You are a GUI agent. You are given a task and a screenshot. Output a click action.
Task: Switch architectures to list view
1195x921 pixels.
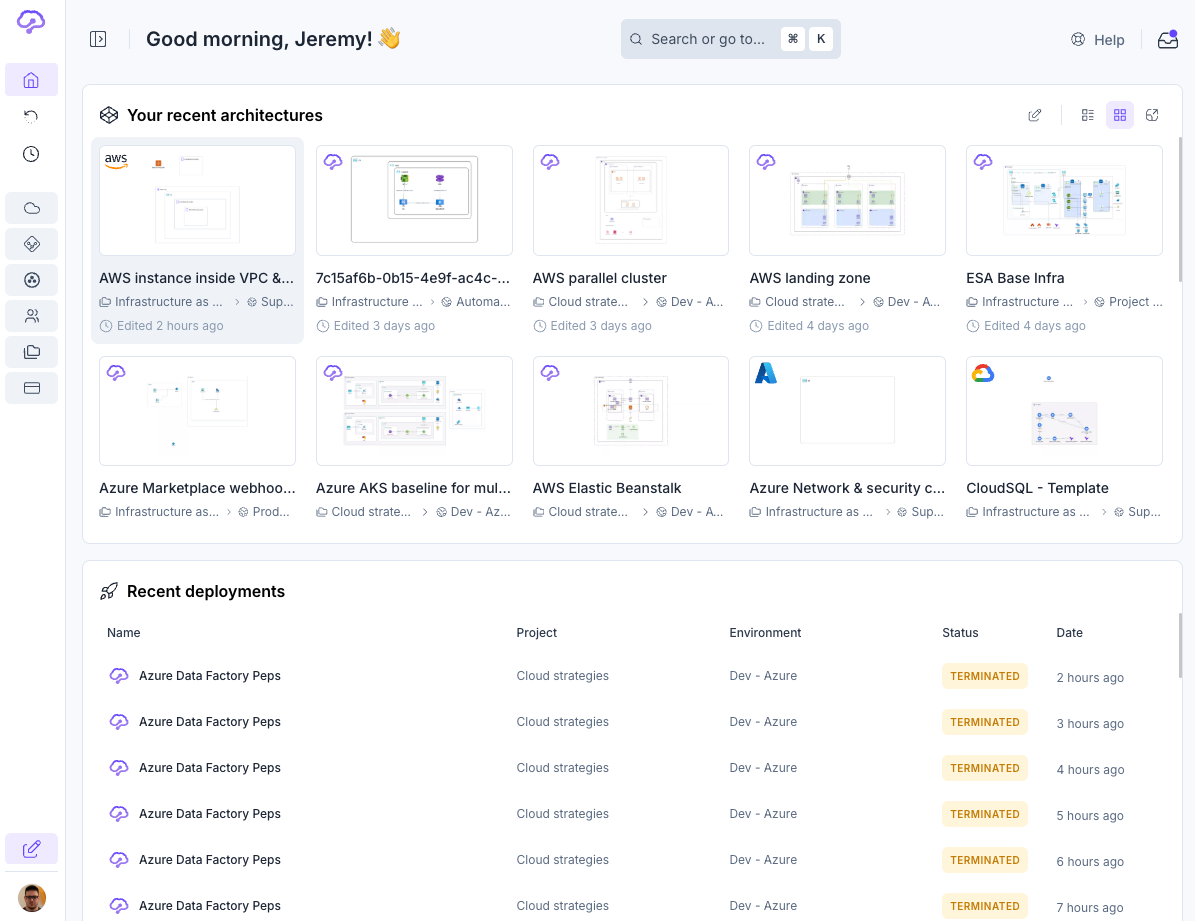(1088, 115)
